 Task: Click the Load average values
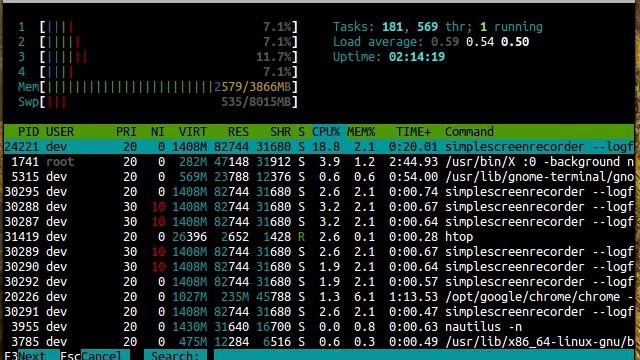pos(480,42)
